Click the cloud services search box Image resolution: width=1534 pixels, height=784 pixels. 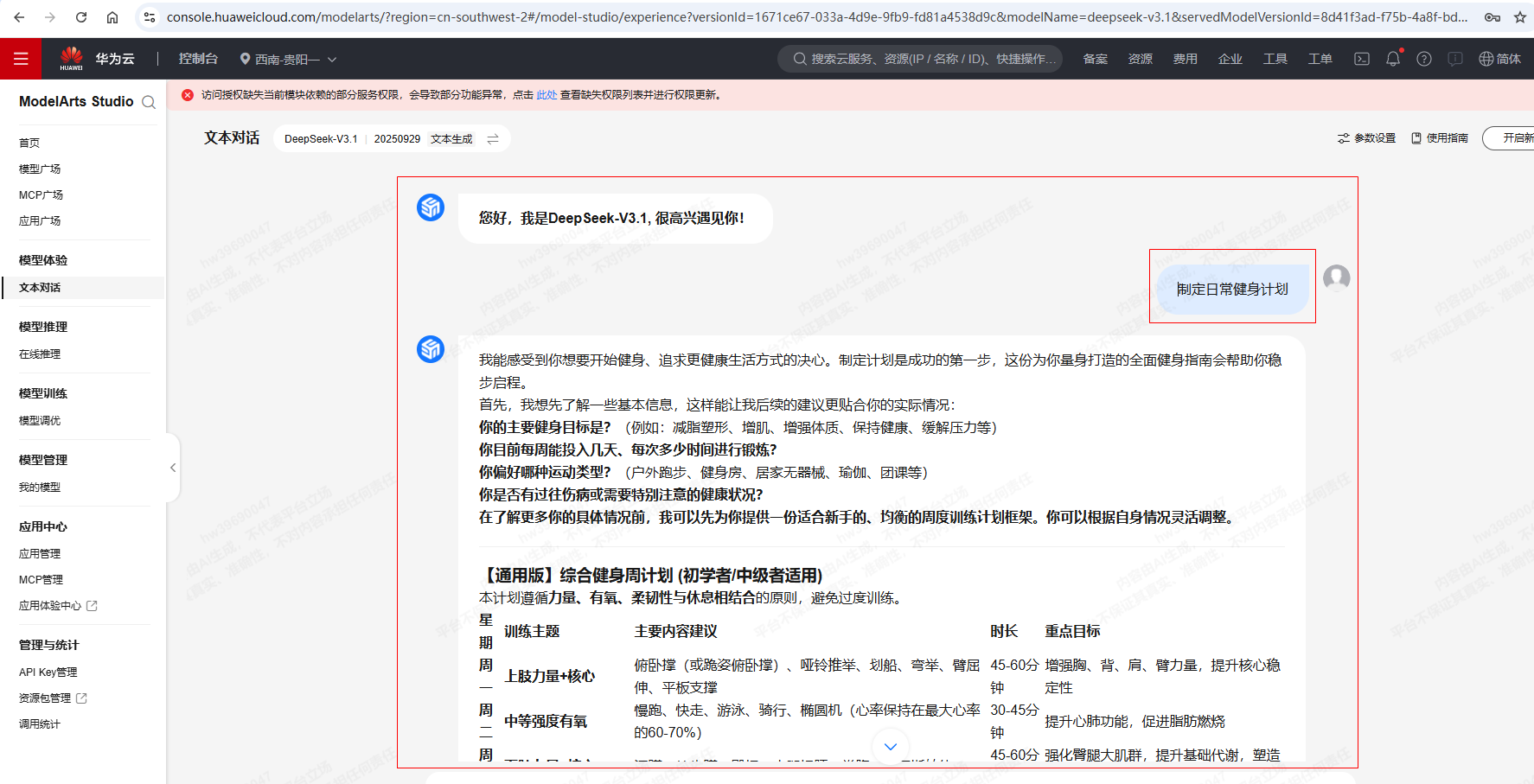(921, 59)
